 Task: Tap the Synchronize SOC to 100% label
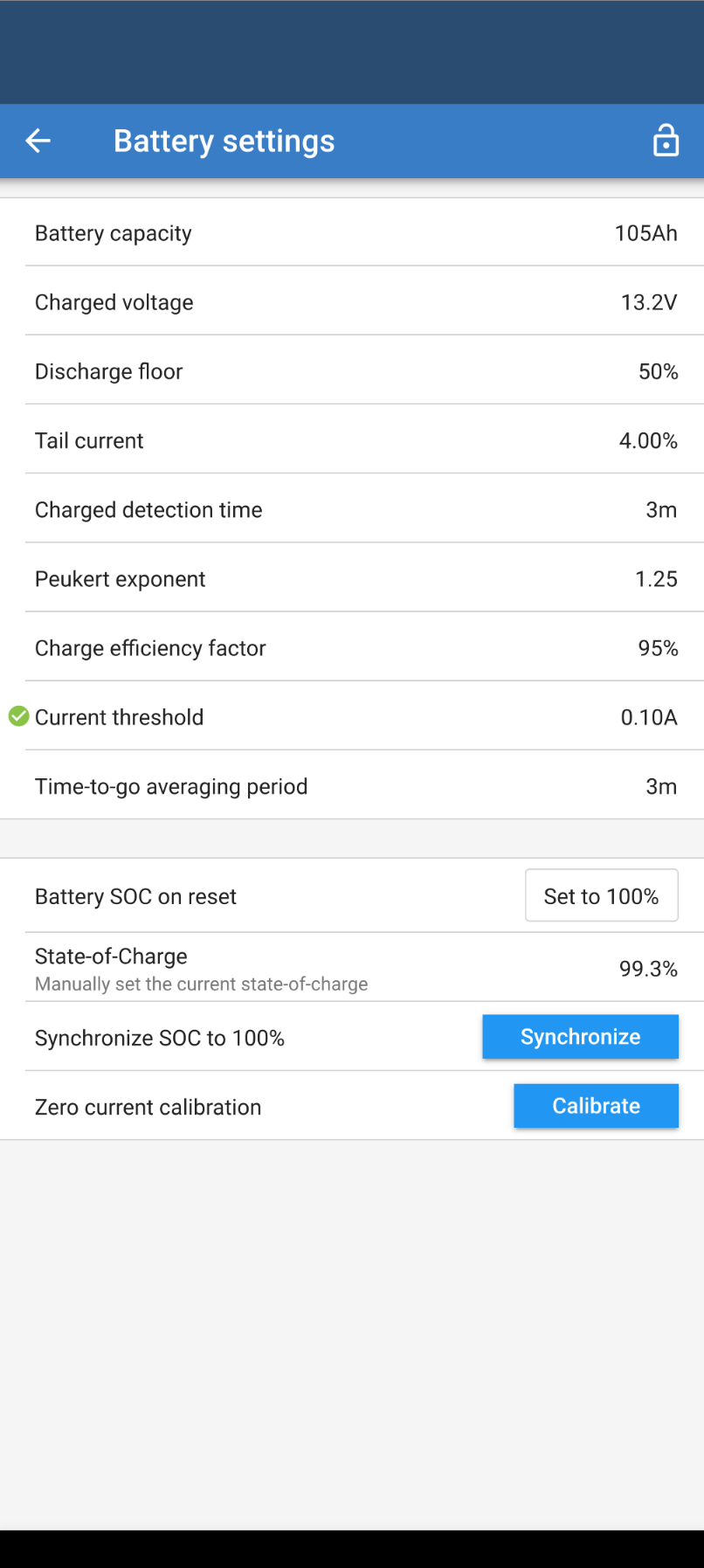click(160, 1038)
